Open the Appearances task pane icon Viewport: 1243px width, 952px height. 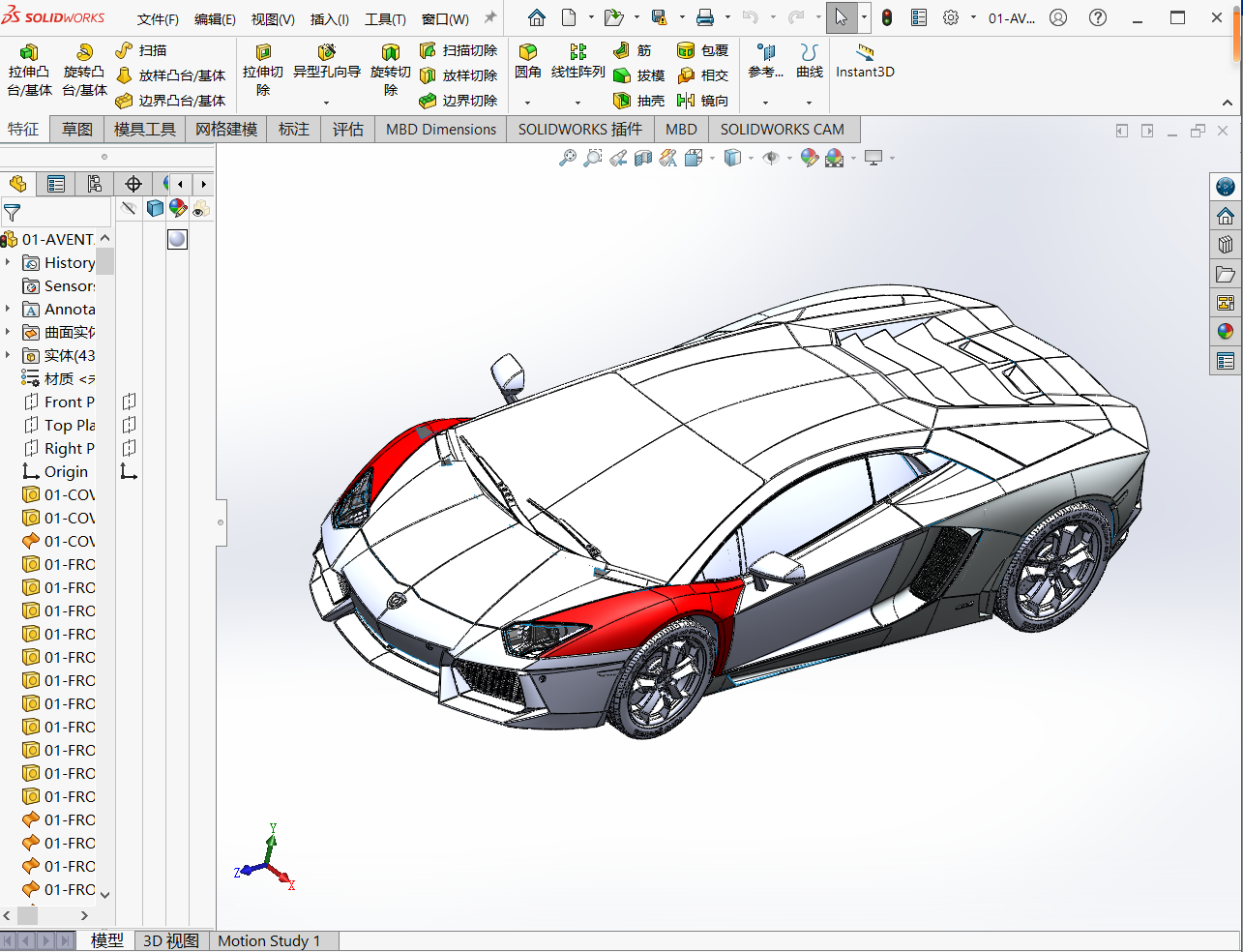pyautogui.click(x=1226, y=331)
